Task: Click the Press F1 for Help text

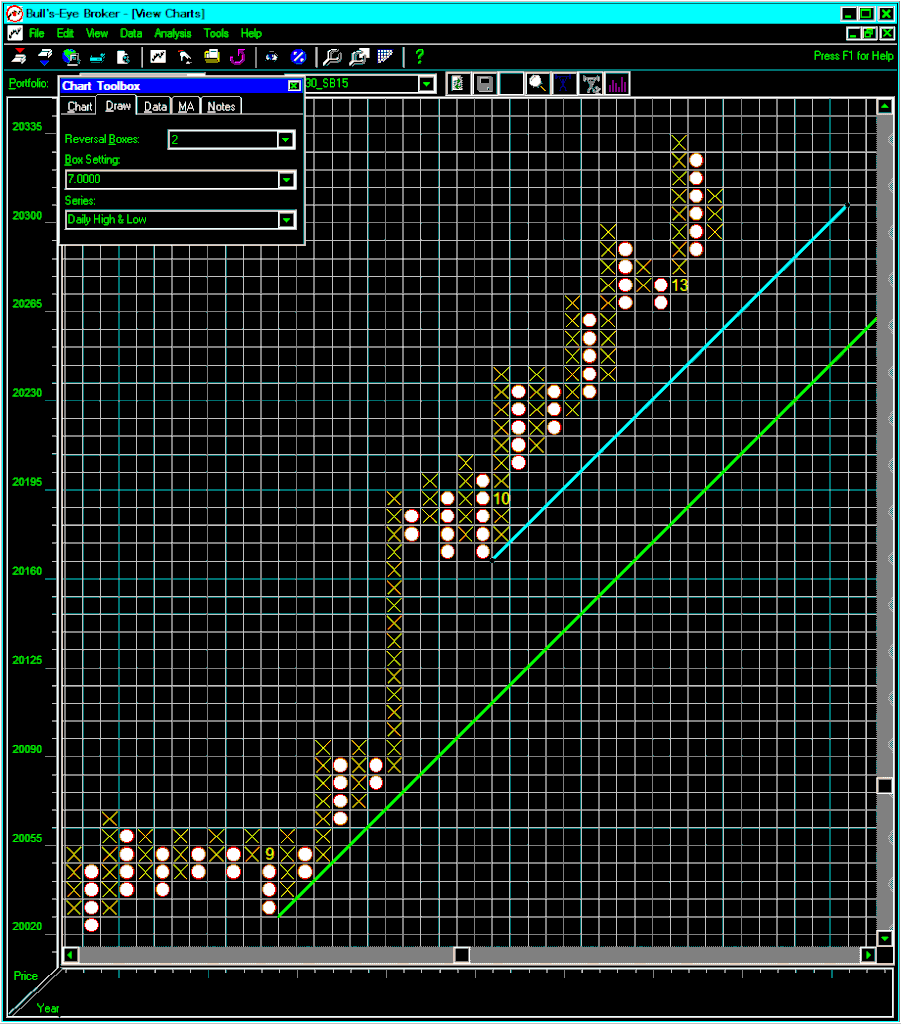Action: click(x=853, y=56)
